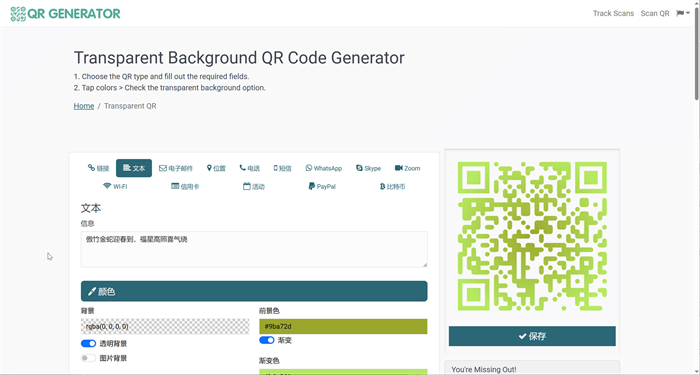
Task: Open the foreground color #9ba72d picker
Action: (343, 326)
